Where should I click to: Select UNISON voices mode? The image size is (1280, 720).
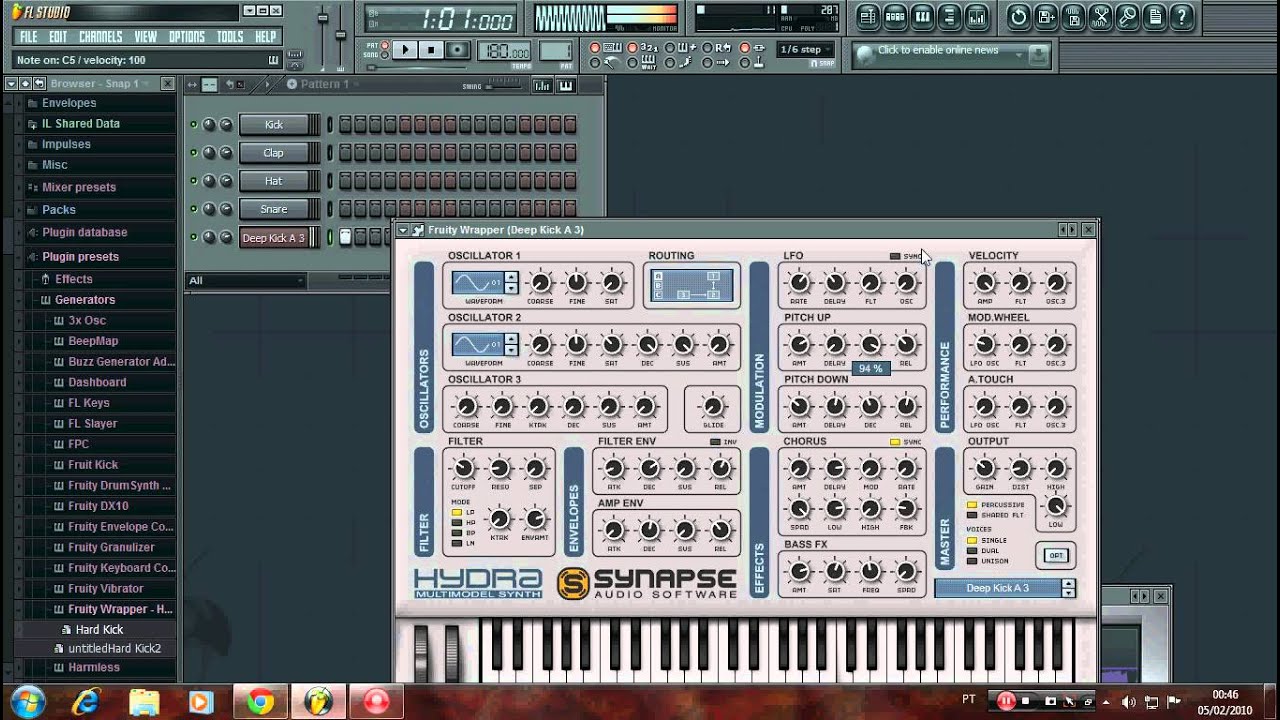point(972,560)
